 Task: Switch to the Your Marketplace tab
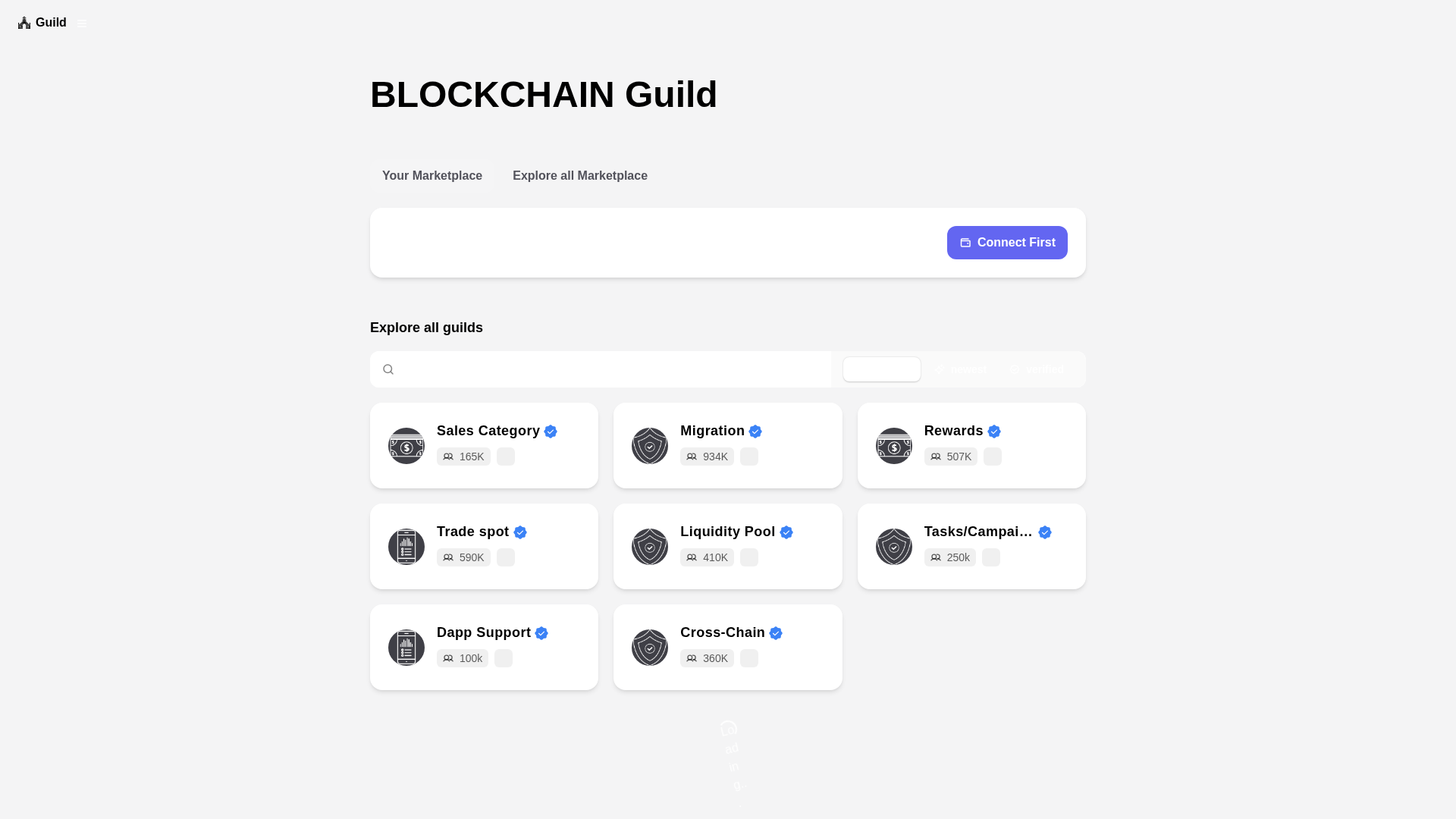point(431,175)
